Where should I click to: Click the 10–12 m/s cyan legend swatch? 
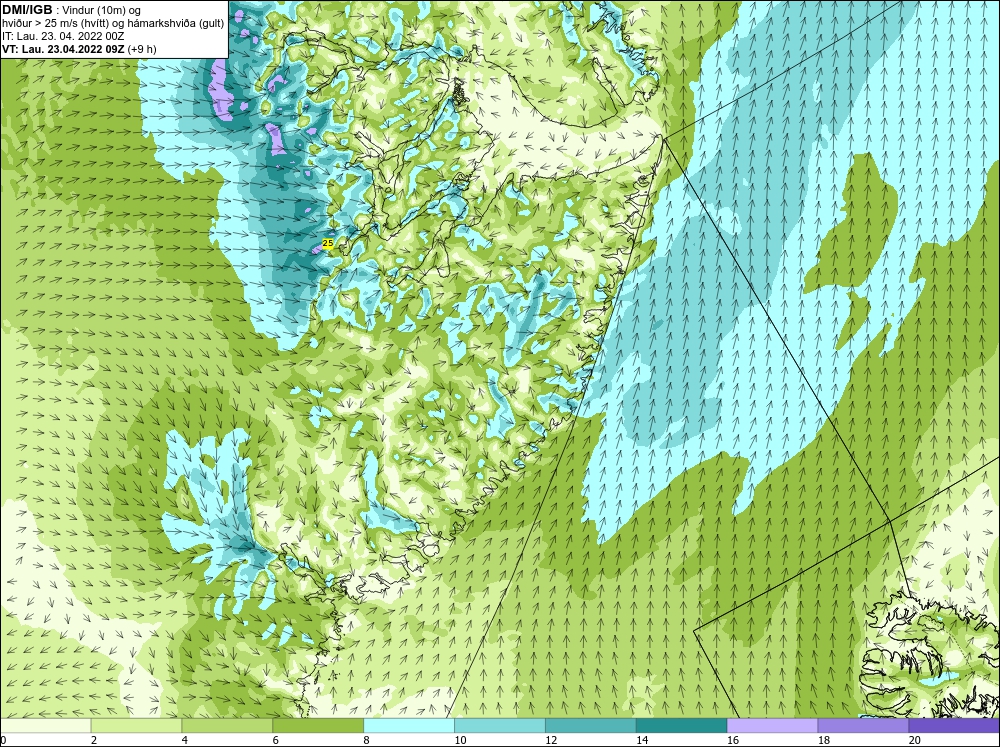click(x=499, y=726)
